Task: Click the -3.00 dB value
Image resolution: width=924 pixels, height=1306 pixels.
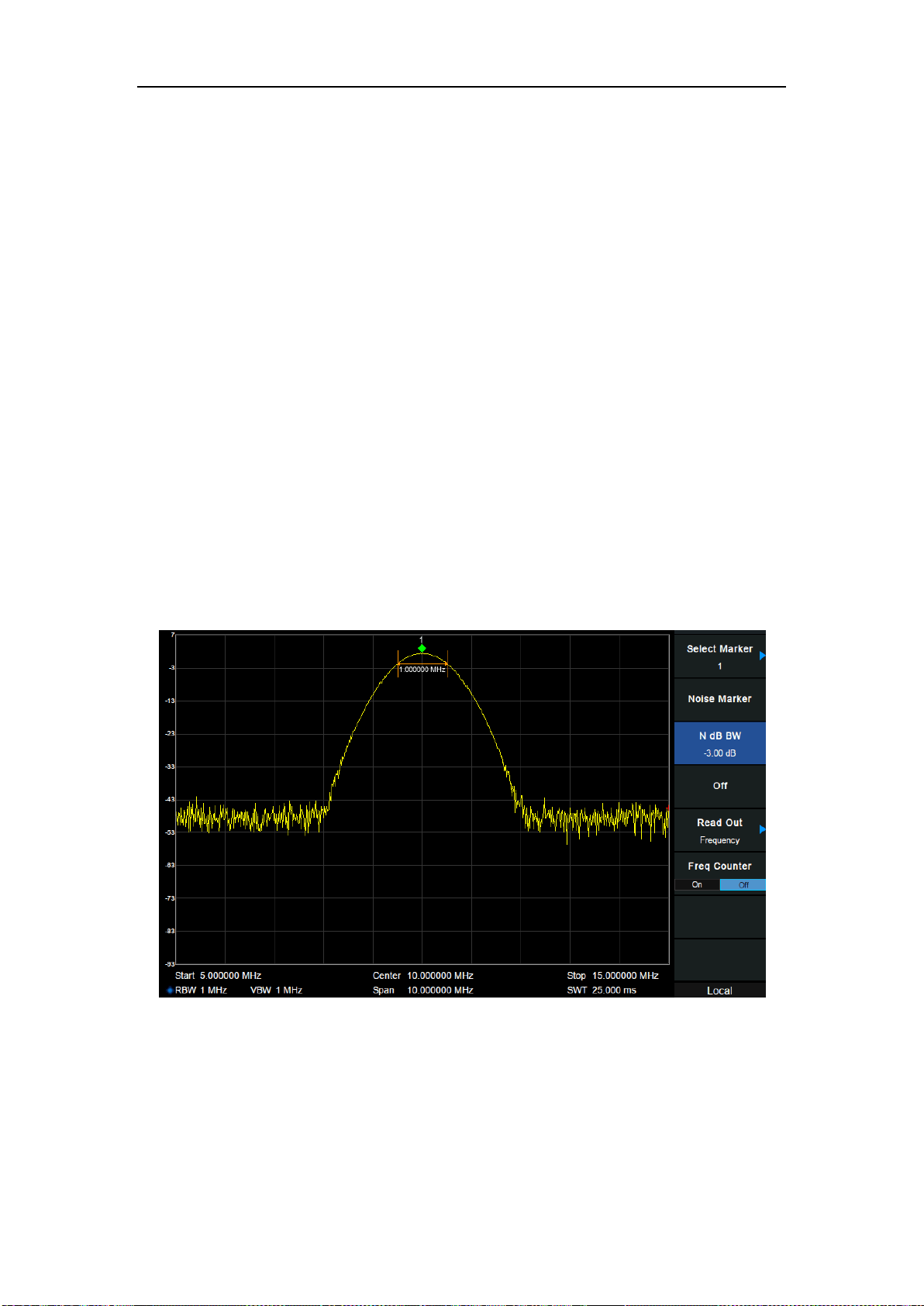Action: point(719,753)
